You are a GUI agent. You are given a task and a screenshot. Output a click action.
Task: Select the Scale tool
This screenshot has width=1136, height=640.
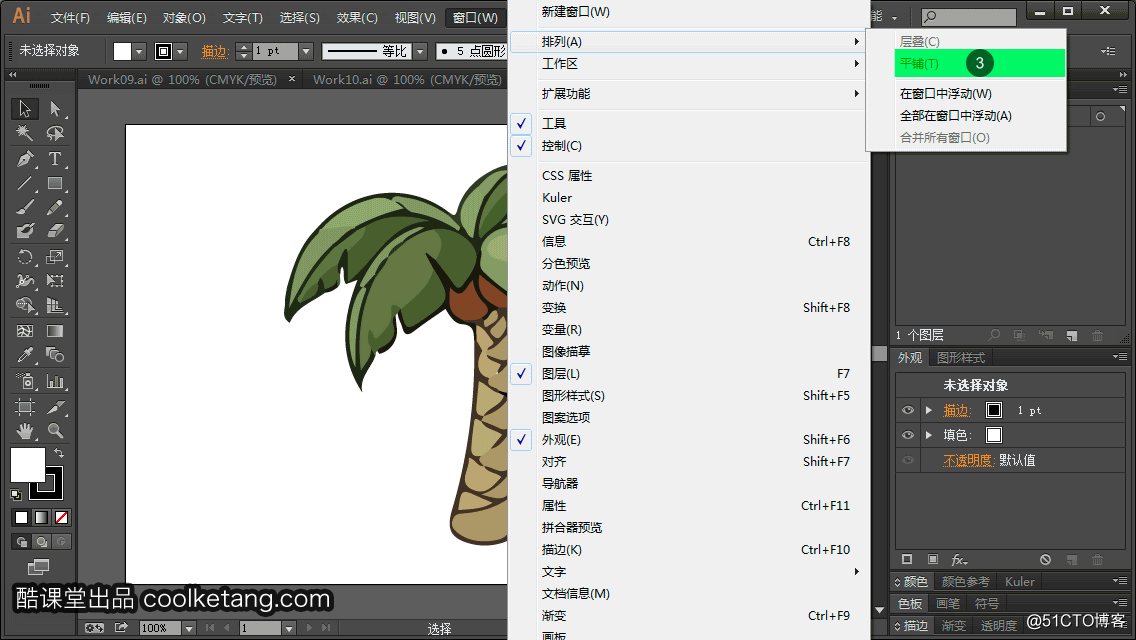tap(55, 257)
